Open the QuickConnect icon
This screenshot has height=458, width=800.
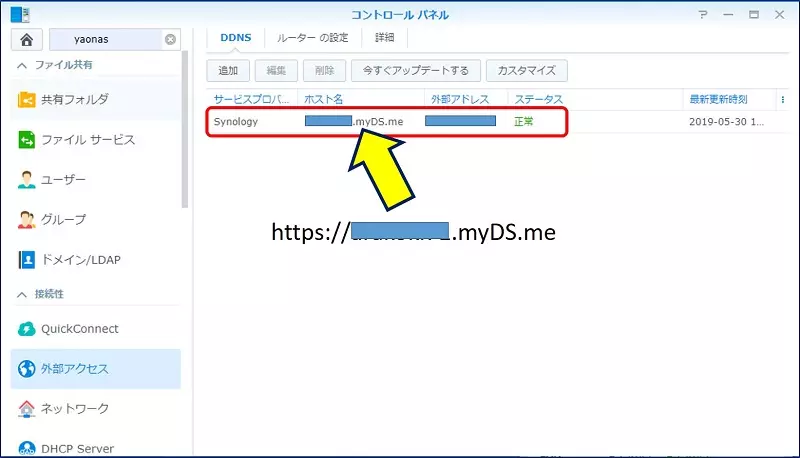point(27,329)
